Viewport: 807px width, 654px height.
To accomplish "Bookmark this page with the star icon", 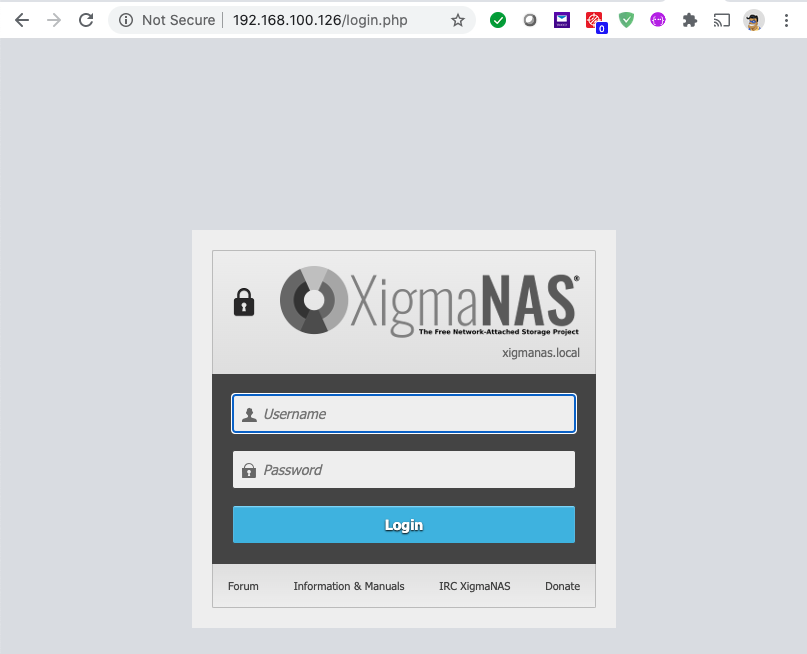I will (458, 20).
